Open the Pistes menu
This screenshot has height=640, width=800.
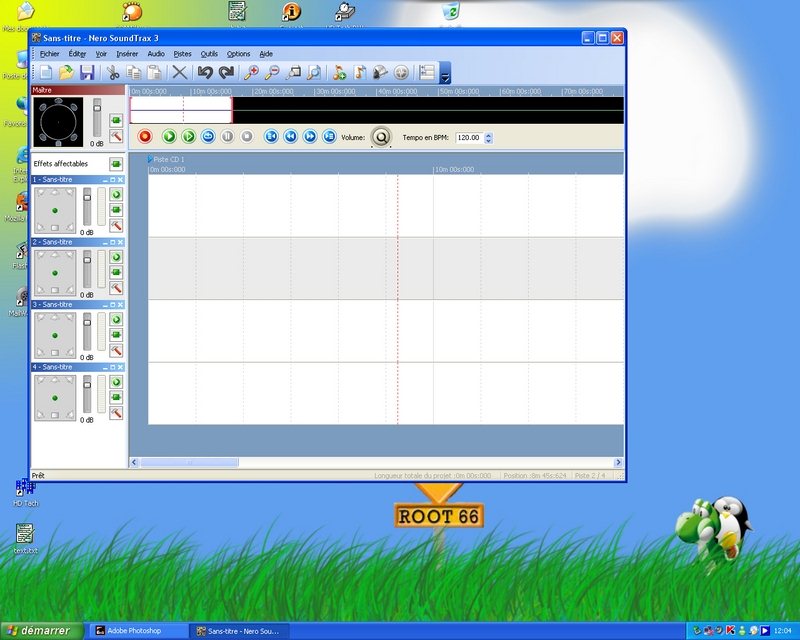click(x=182, y=54)
